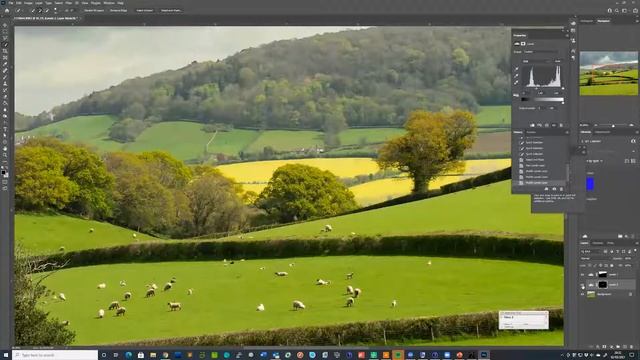Click the Select and Mask button

coord(171,10)
